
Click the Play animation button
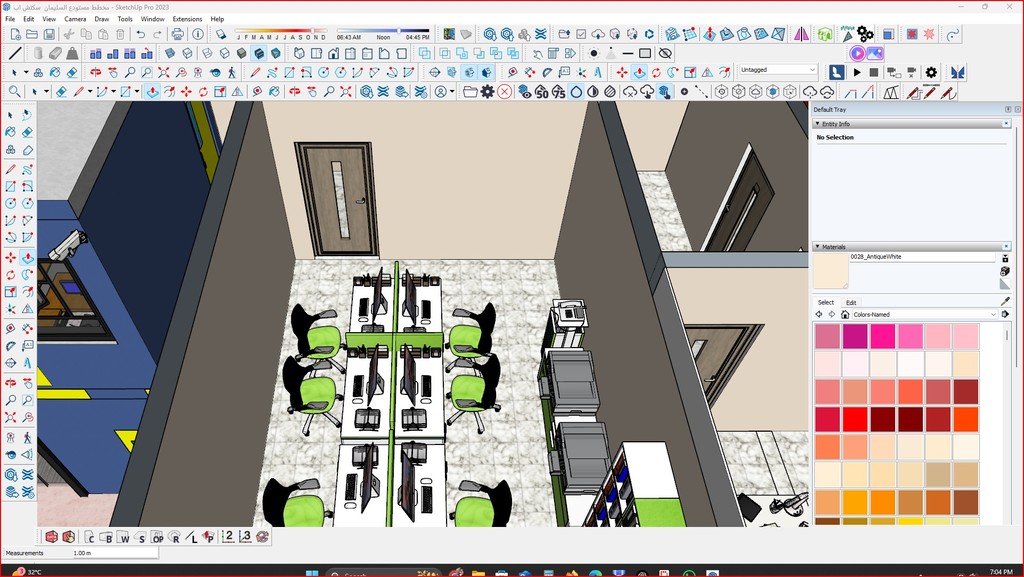tap(856, 72)
